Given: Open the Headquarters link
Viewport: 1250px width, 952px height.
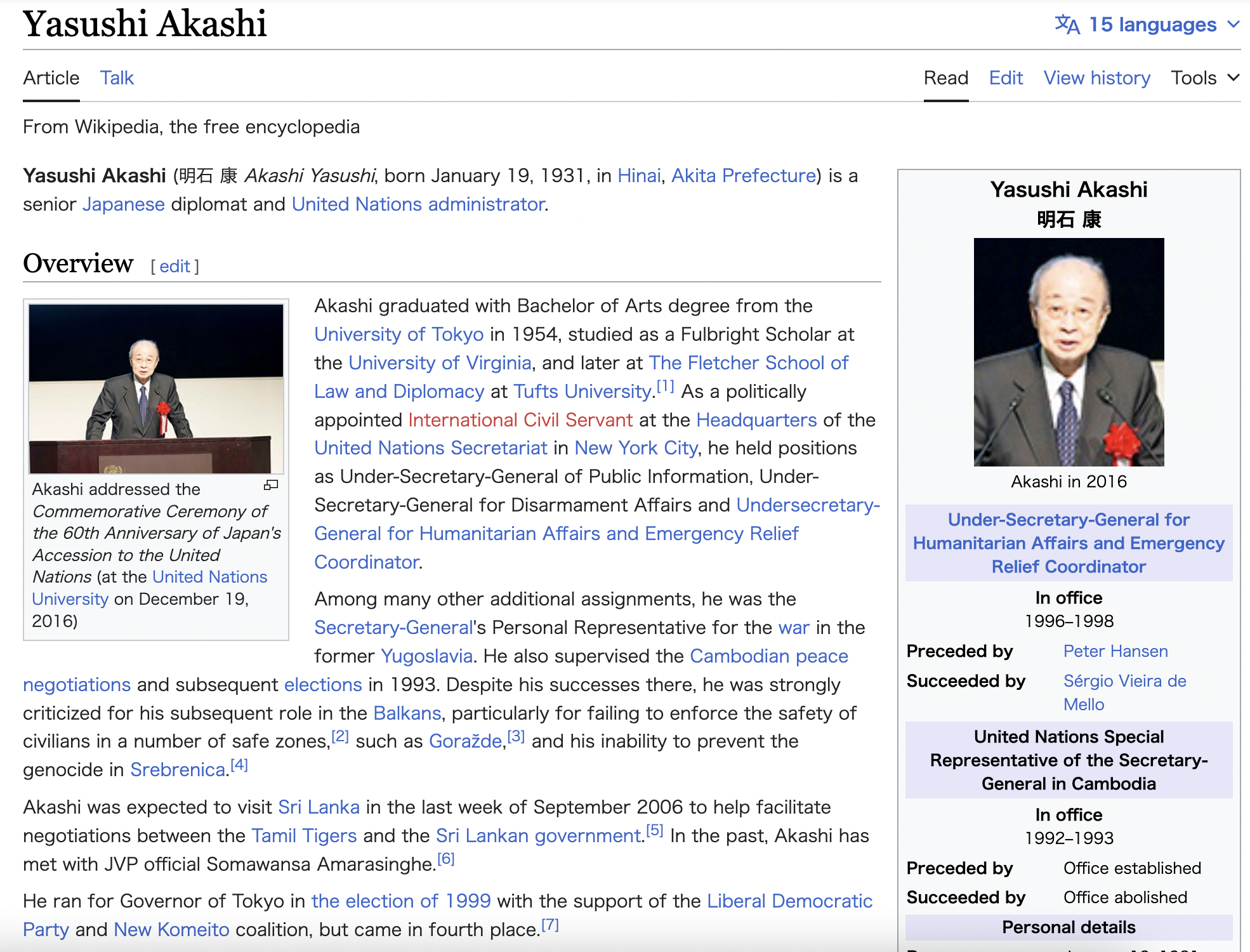Looking at the screenshot, I should point(756,420).
